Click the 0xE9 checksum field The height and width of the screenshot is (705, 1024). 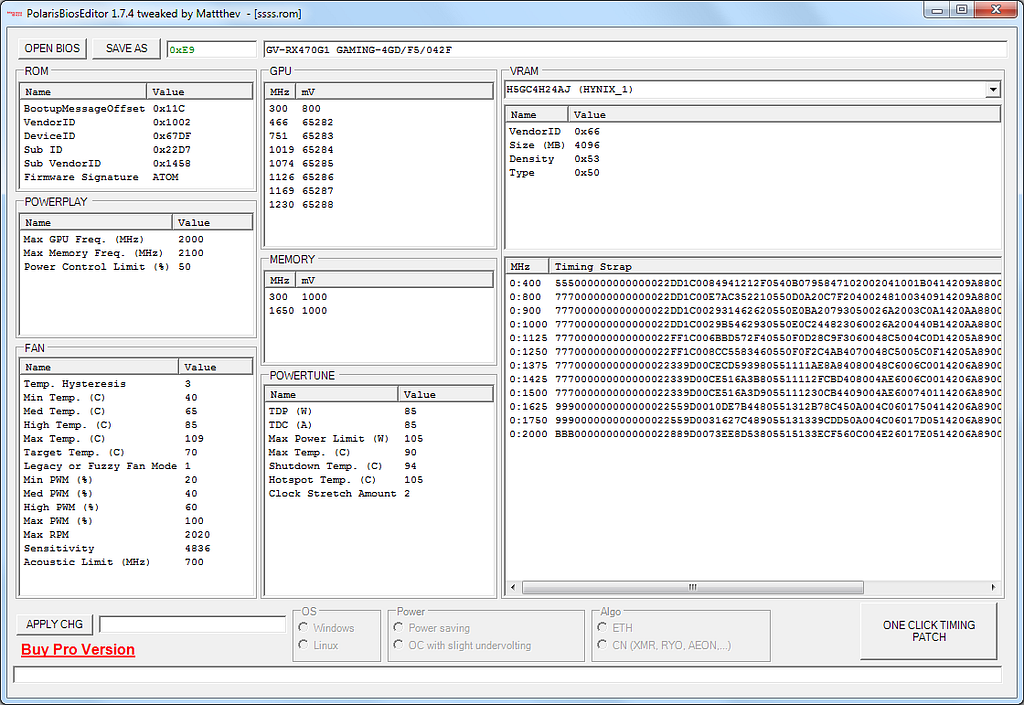211,49
